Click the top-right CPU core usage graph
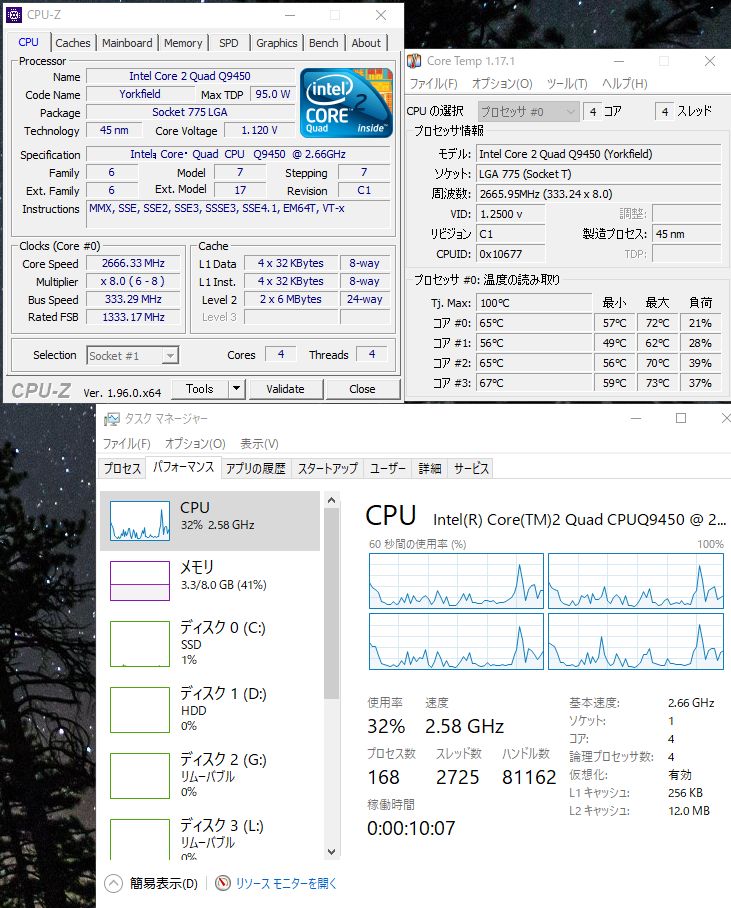The image size is (731, 908). point(636,581)
